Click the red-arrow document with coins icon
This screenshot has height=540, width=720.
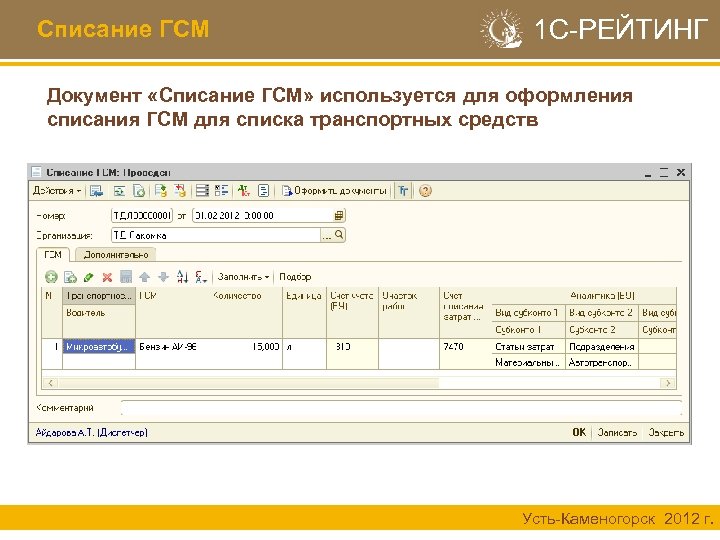(x=180, y=191)
